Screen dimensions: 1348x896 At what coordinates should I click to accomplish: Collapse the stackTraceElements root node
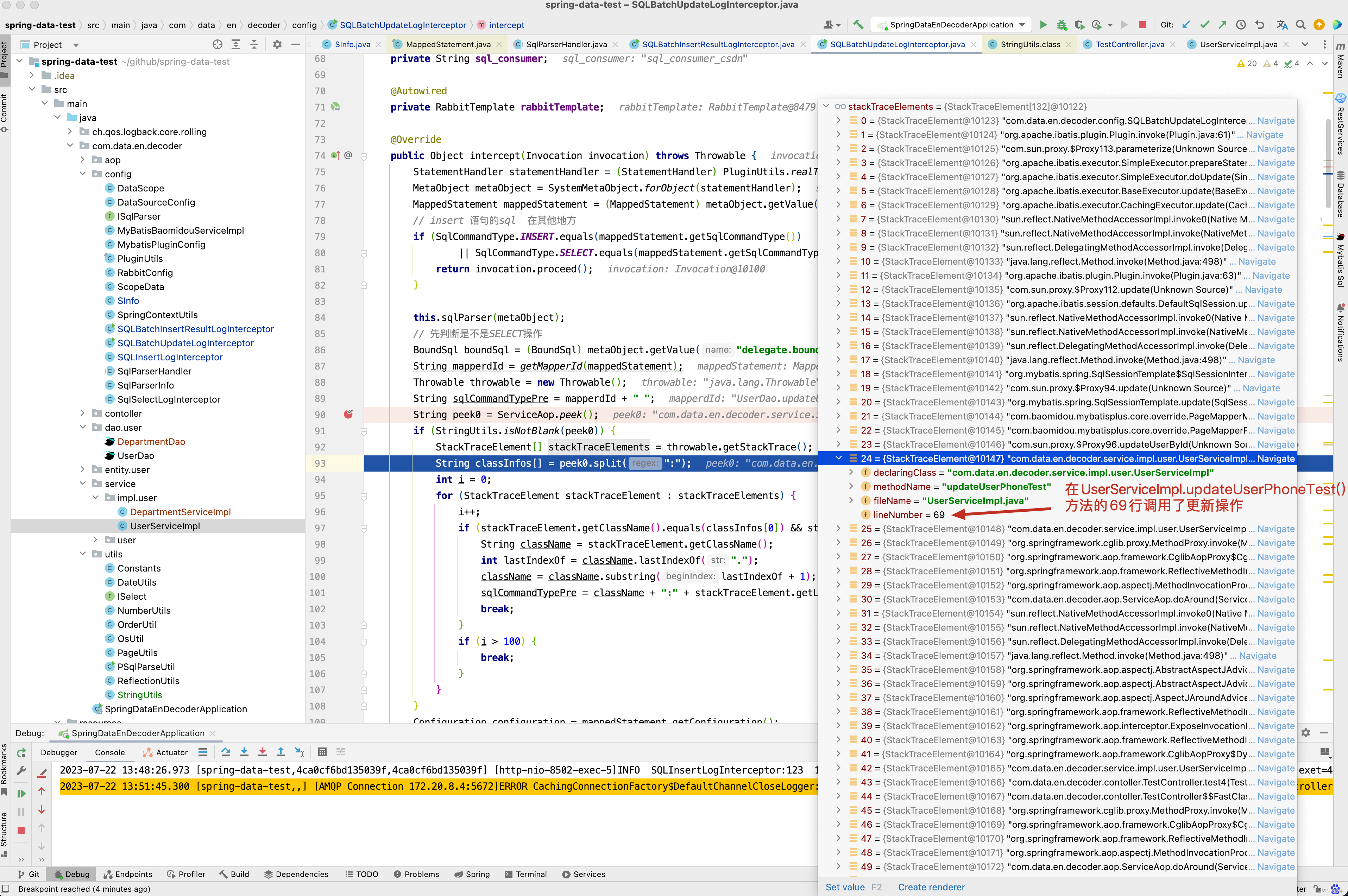tap(826, 106)
